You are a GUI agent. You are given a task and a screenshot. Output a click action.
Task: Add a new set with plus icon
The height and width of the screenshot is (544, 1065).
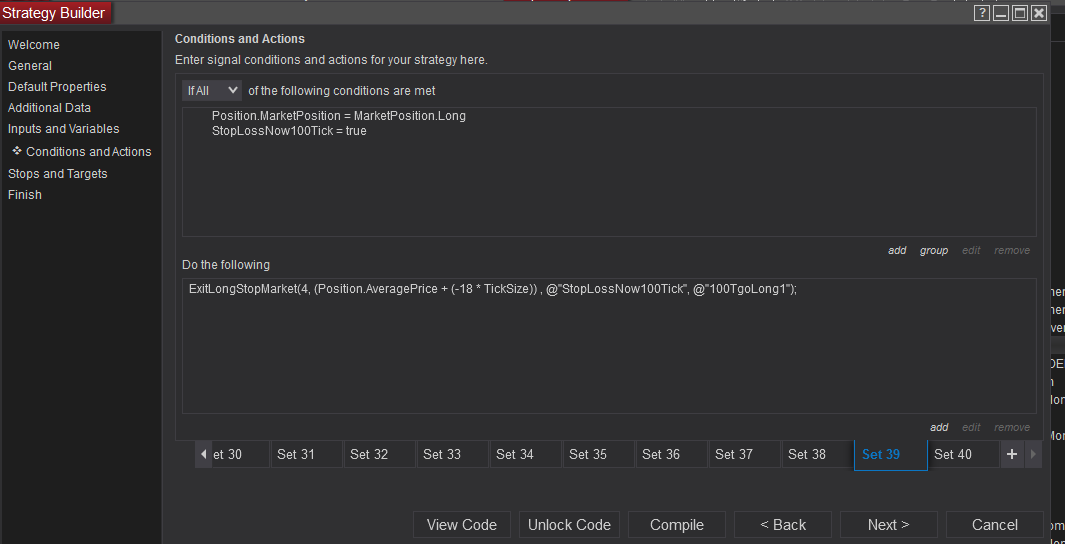[x=1011, y=454]
